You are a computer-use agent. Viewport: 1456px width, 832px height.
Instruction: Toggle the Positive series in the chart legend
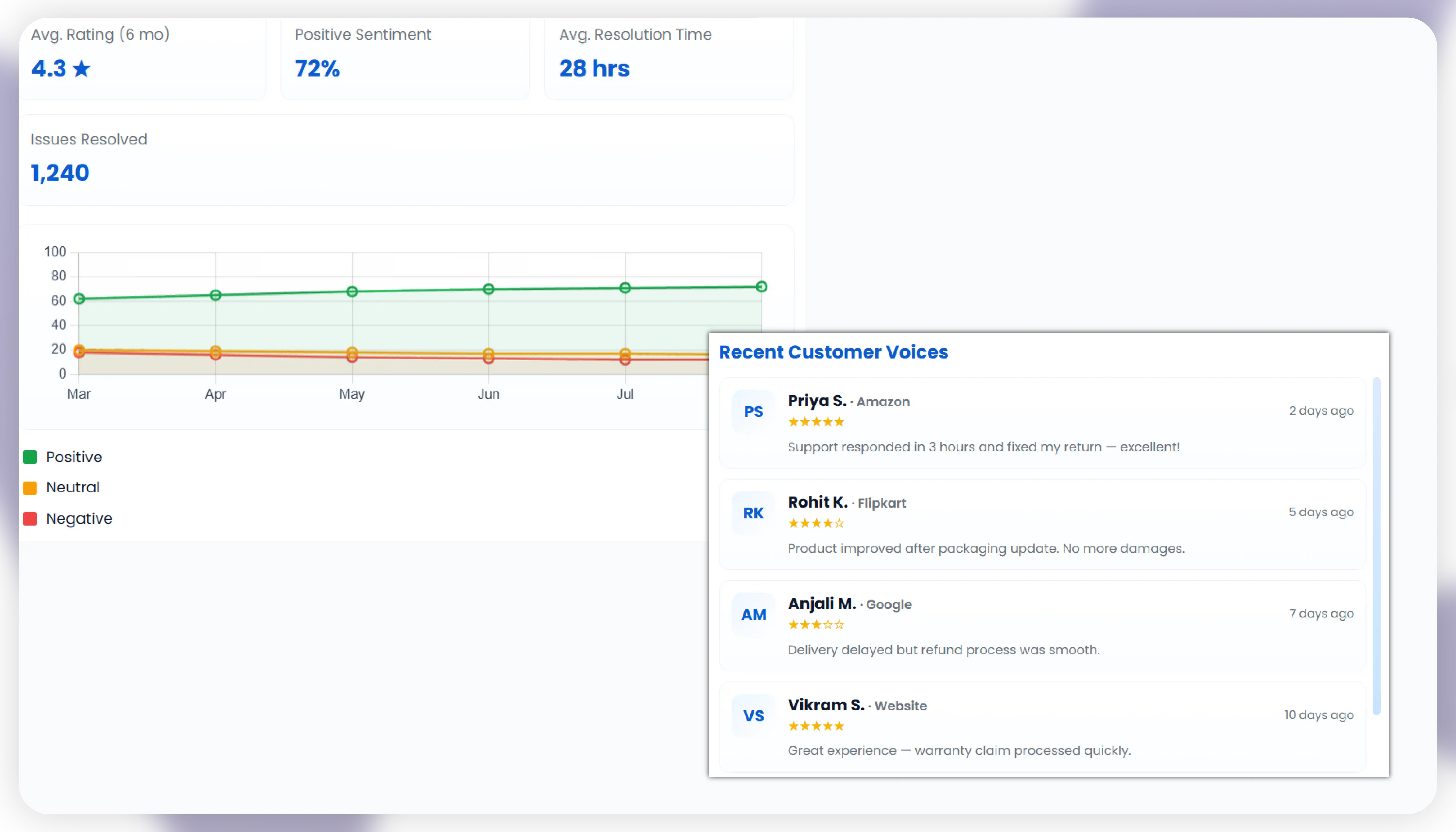74,457
